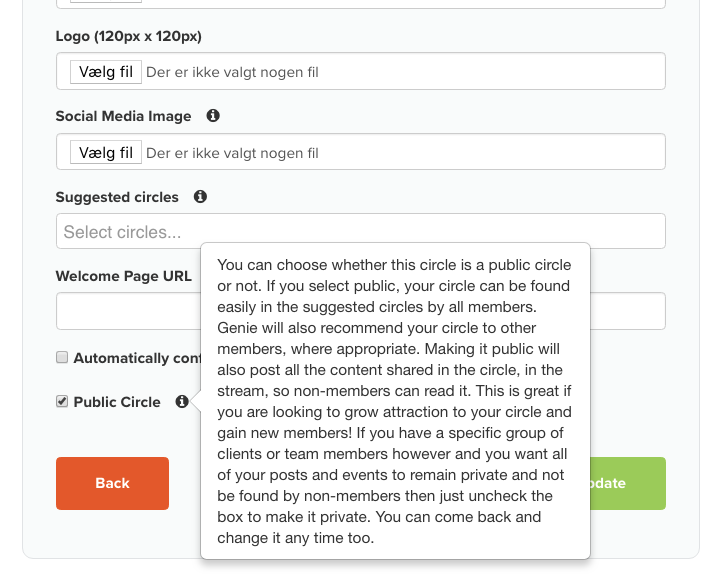This screenshot has height=581, width=713.
Task: Open the Select circles dropdown field
Action: tap(361, 231)
